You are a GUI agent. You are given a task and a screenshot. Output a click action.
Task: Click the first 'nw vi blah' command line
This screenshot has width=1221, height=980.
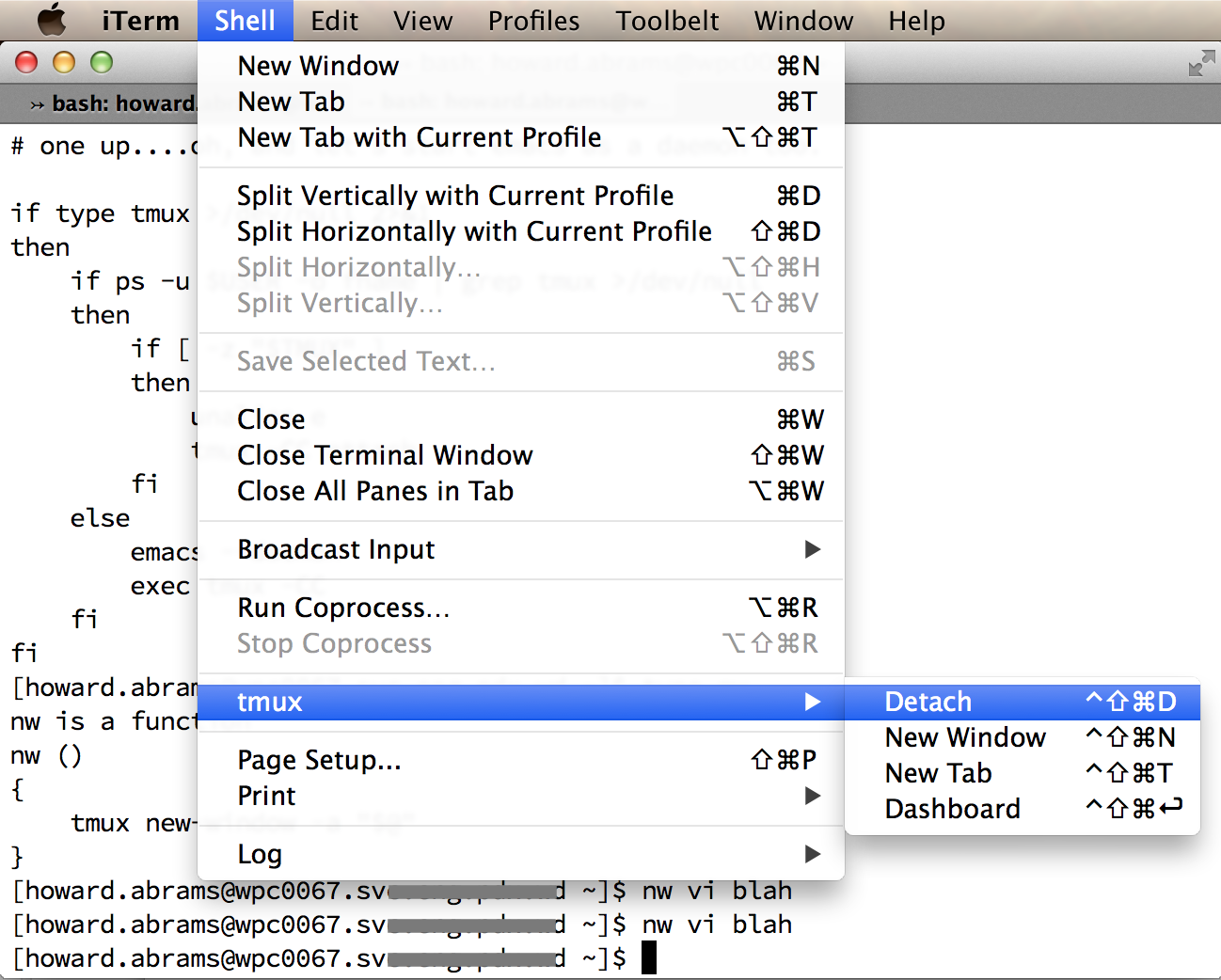717,891
